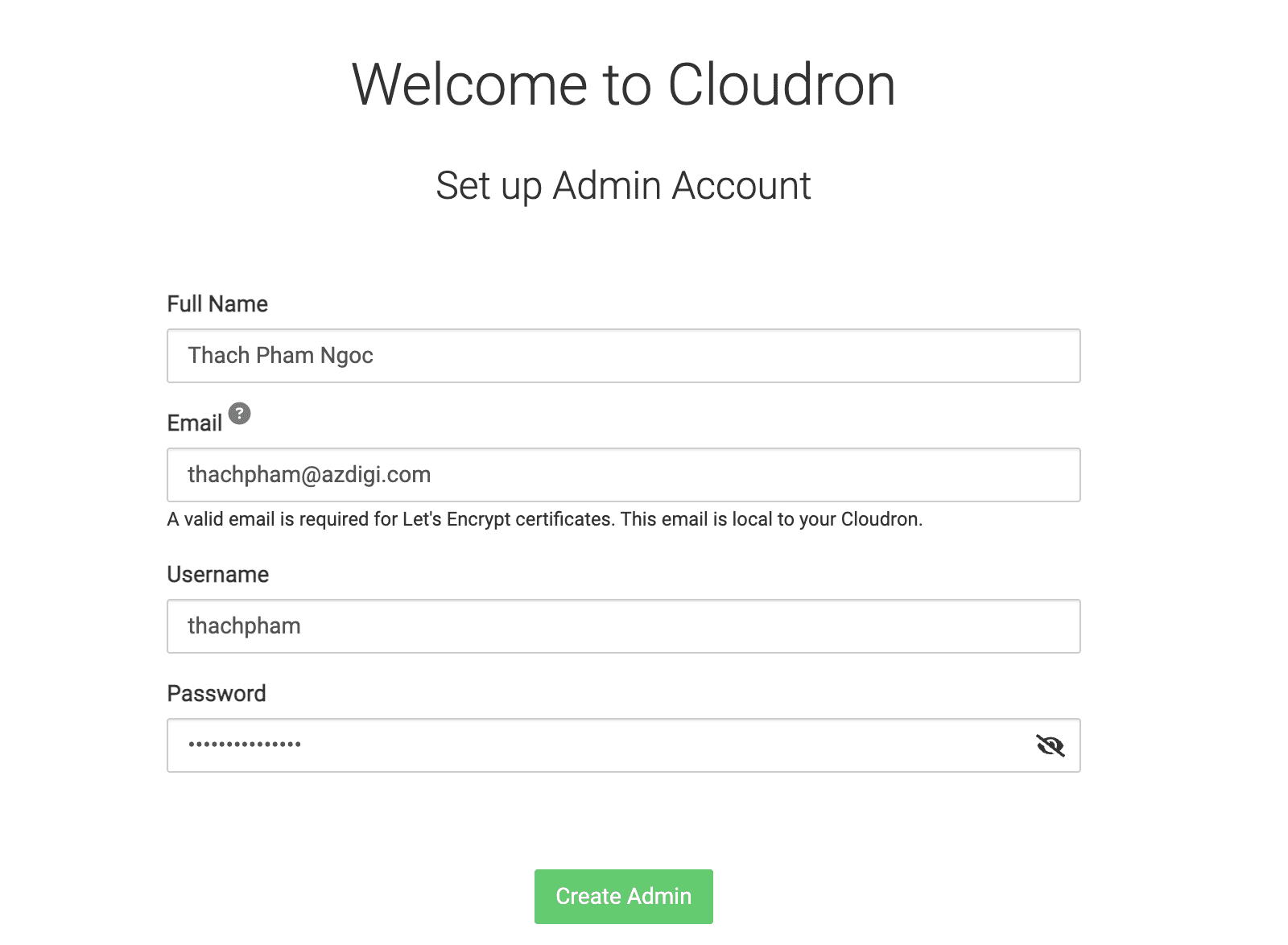Click the thachpham@azdigi.com email text
Screen dimensions: 1288x945
(309, 475)
